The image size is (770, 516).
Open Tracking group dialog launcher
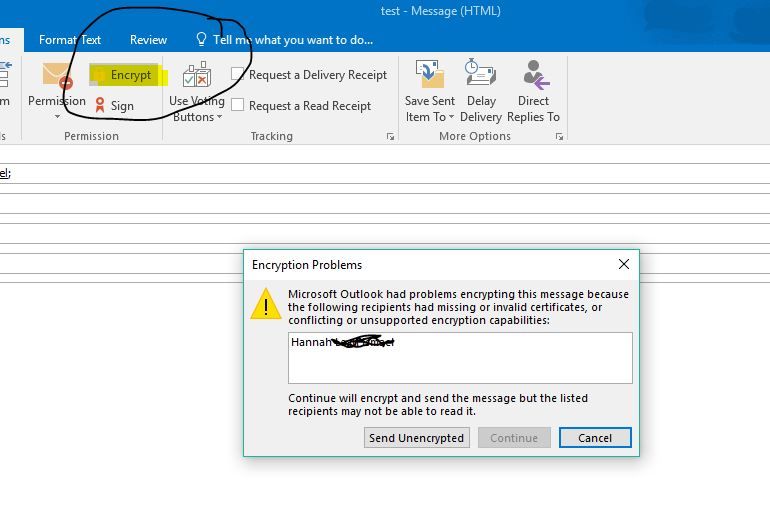click(x=390, y=136)
